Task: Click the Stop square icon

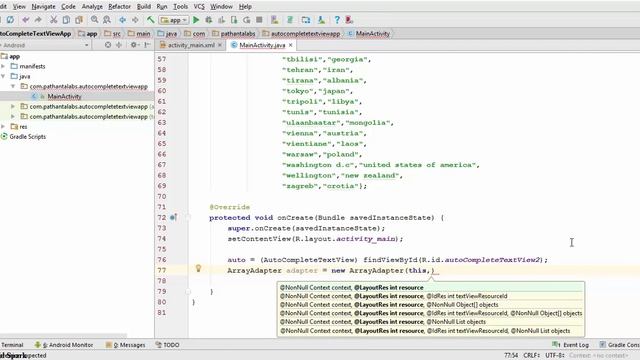Action: tap(259, 20)
